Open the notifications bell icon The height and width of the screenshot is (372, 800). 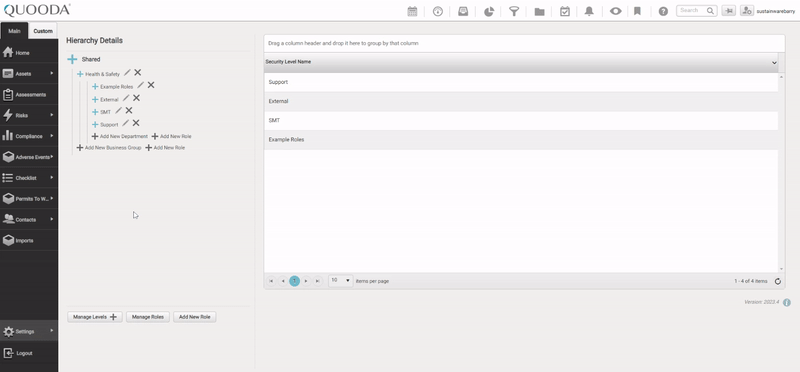tap(589, 11)
